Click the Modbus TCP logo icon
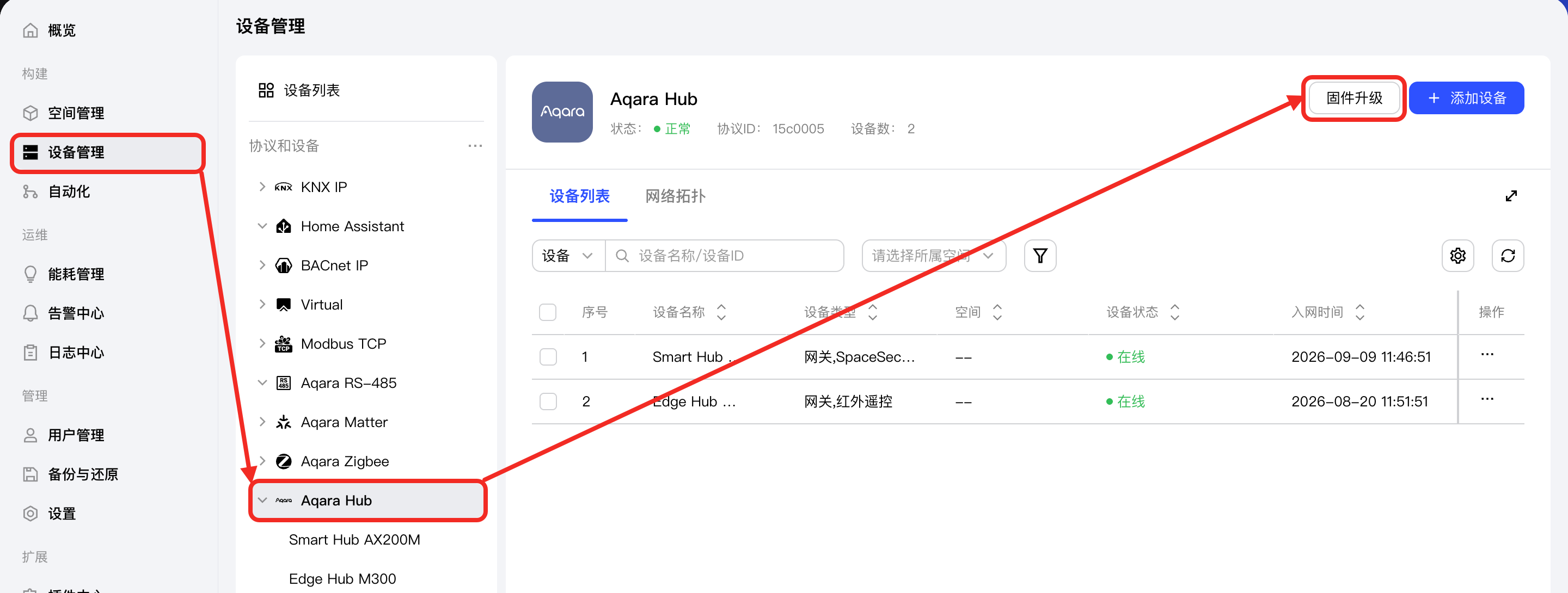The height and width of the screenshot is (593, 1568). [x=284, y=344]
